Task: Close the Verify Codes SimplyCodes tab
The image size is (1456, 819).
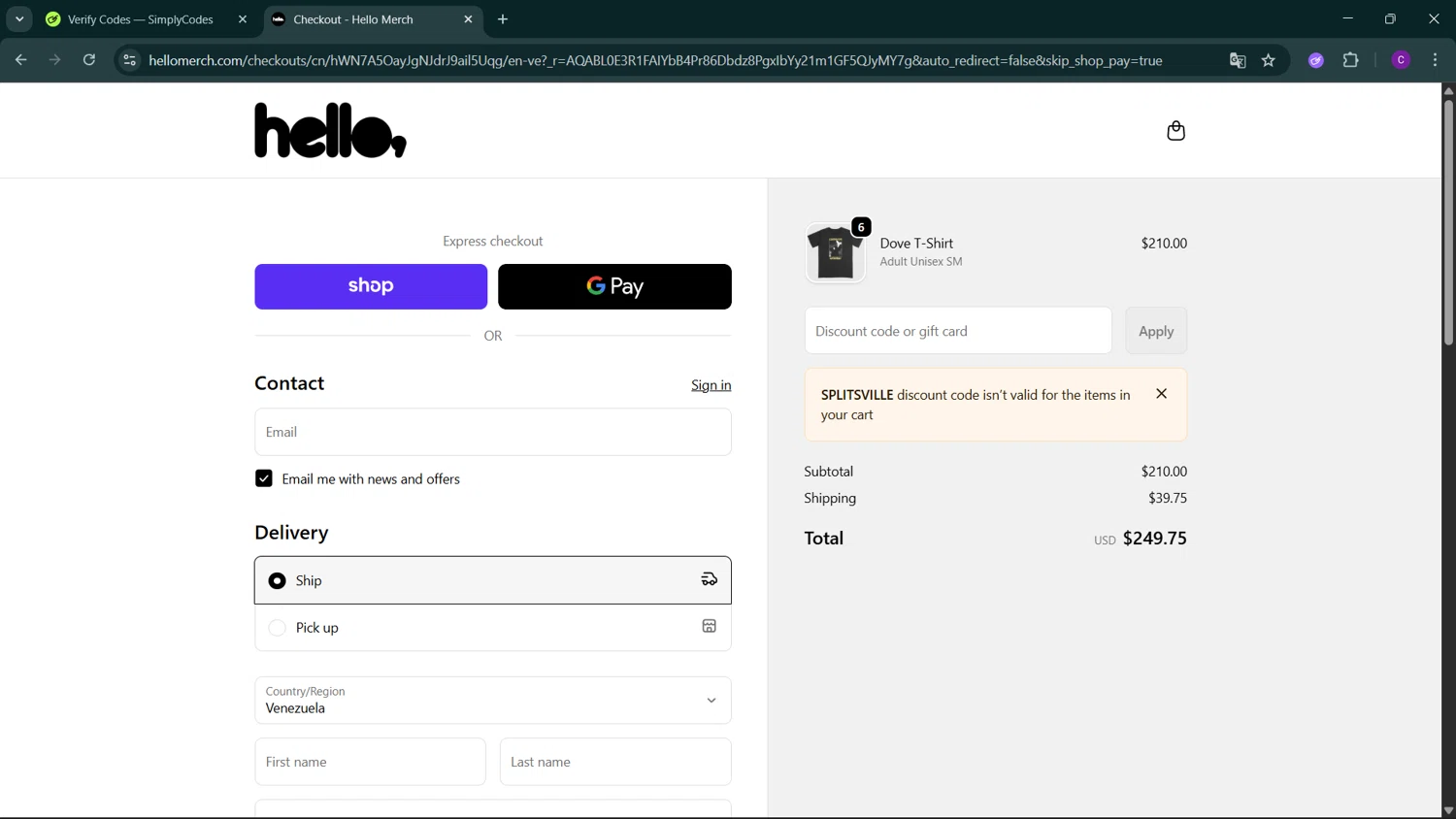Action: pos(243,19)
